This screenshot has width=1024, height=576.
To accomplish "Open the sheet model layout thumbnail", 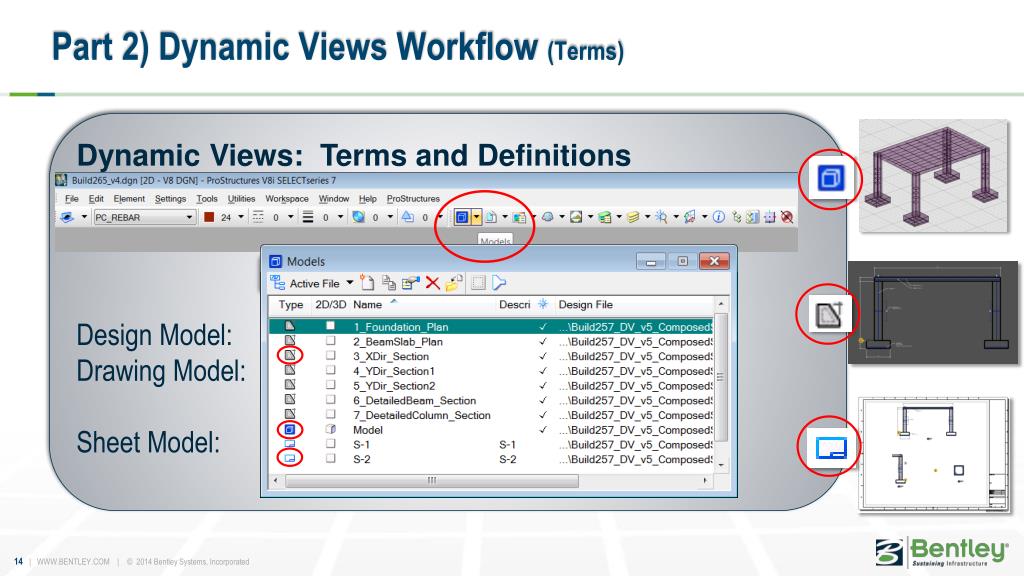I will point(934,453).
